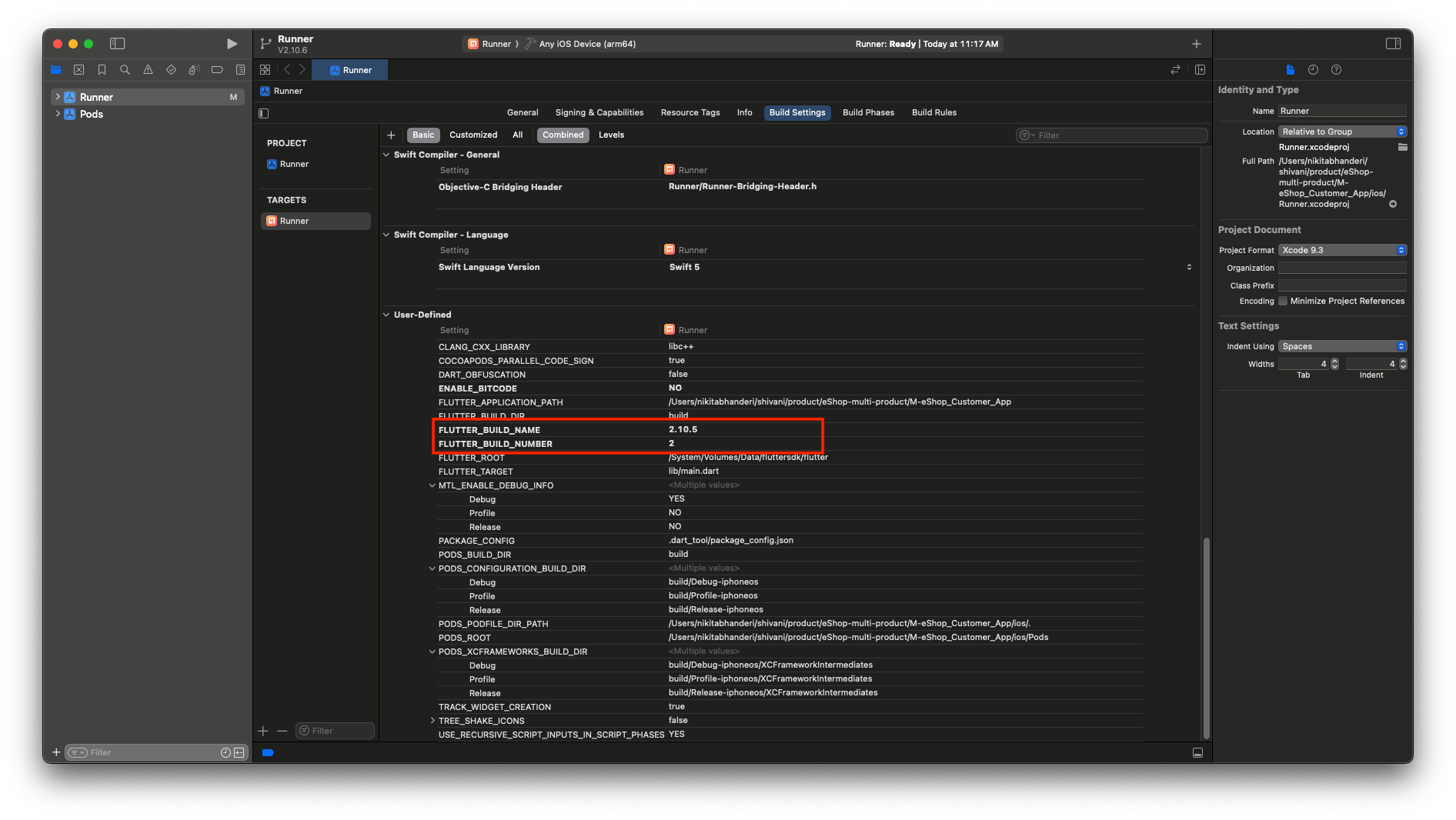The image size is (1456, 820).
Task: Show Customized build settings
Action: pyautogui.click(x=473, y=135)
